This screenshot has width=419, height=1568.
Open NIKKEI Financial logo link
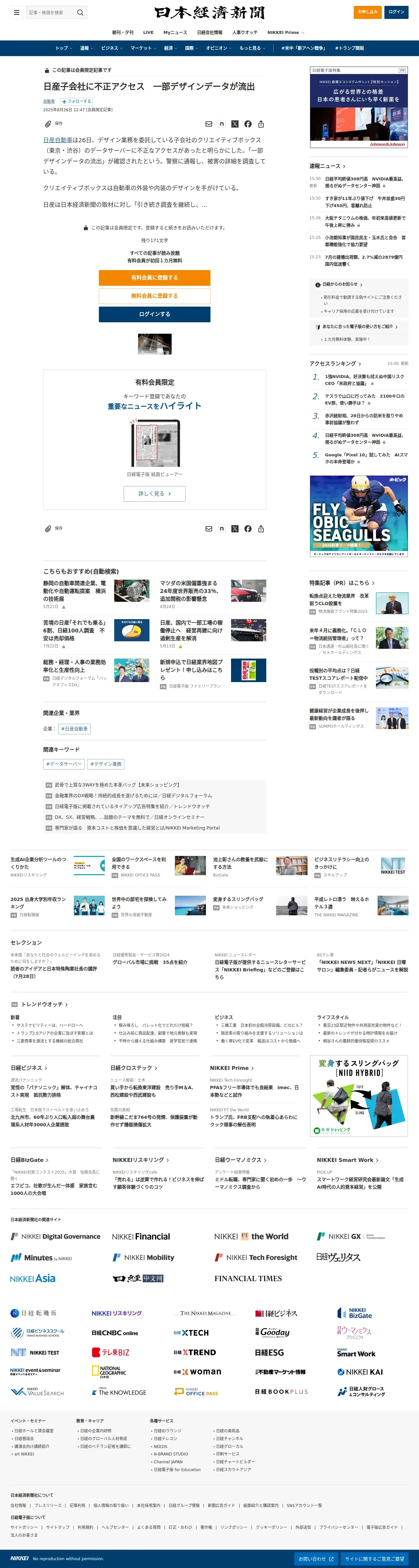[141, 1236]
